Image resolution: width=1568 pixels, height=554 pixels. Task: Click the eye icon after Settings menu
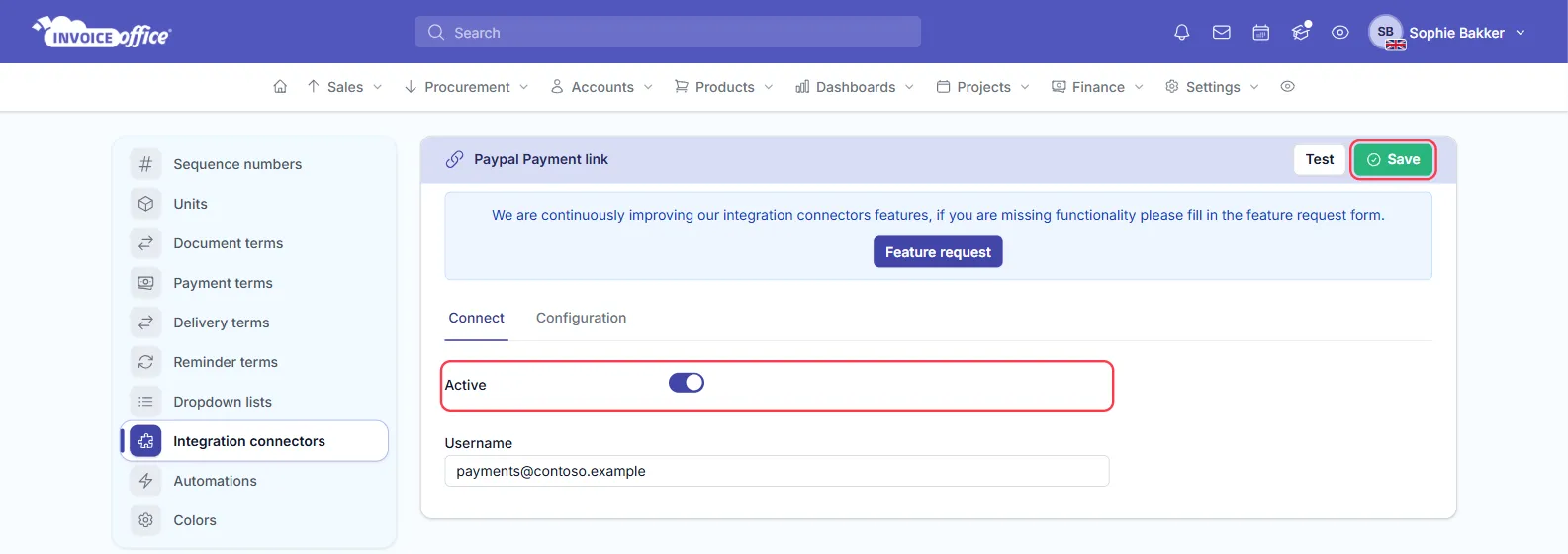coord(1287,87)
